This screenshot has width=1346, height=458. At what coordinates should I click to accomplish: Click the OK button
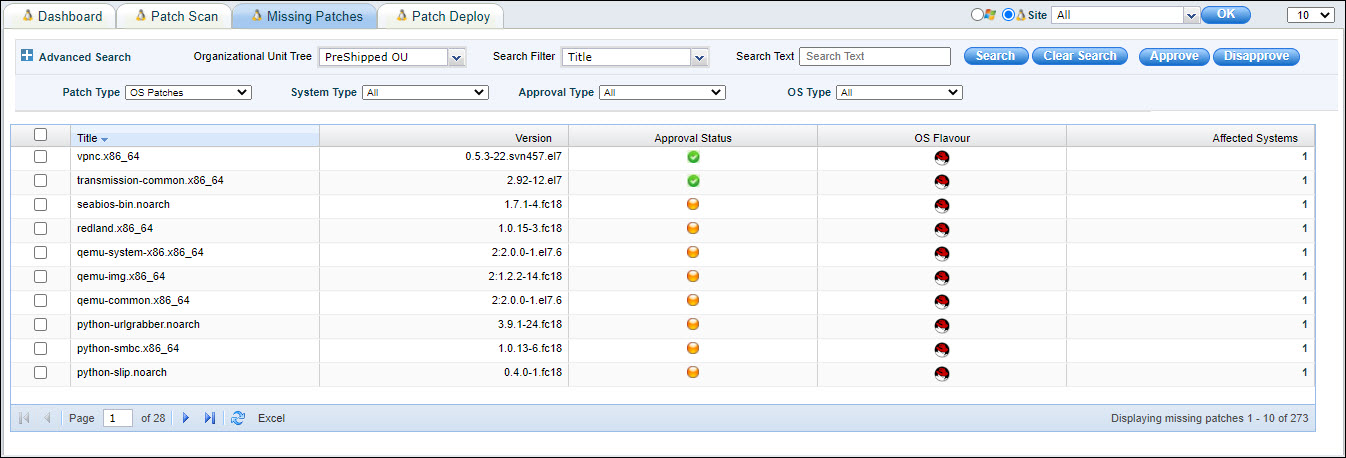tap(1226, 15)
